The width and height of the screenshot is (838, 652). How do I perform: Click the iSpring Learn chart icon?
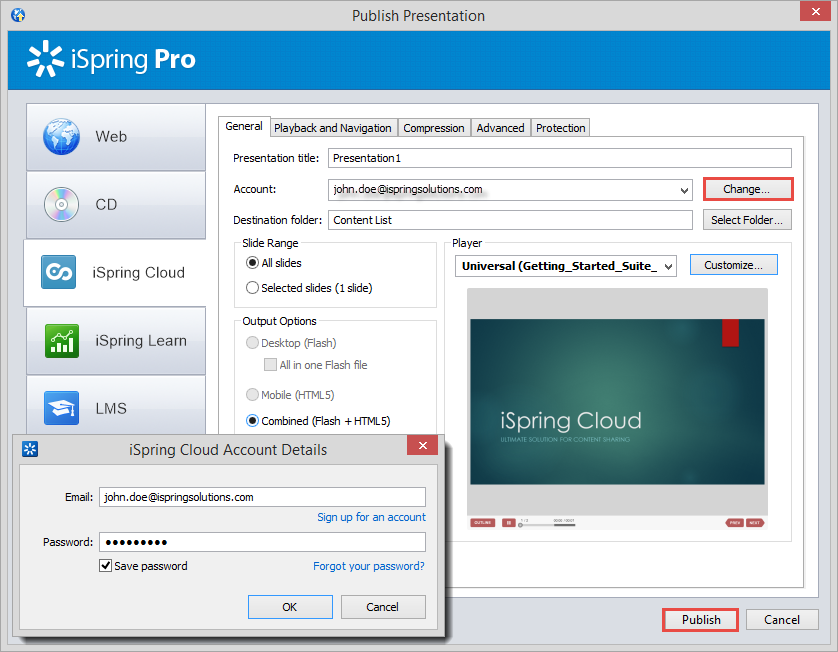tap(62, 340)
